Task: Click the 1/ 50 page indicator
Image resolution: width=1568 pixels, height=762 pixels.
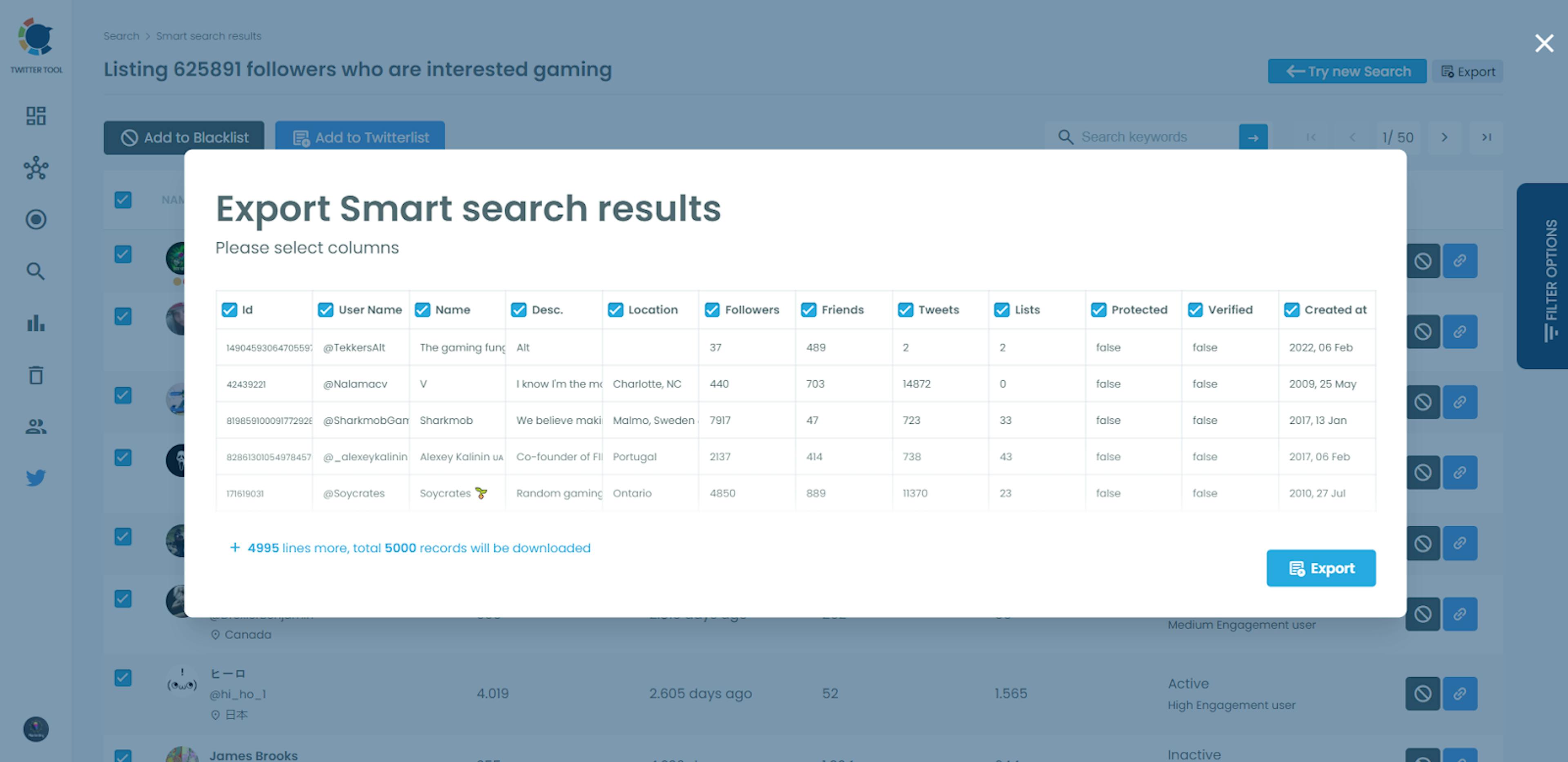Action: point(1398,138)
